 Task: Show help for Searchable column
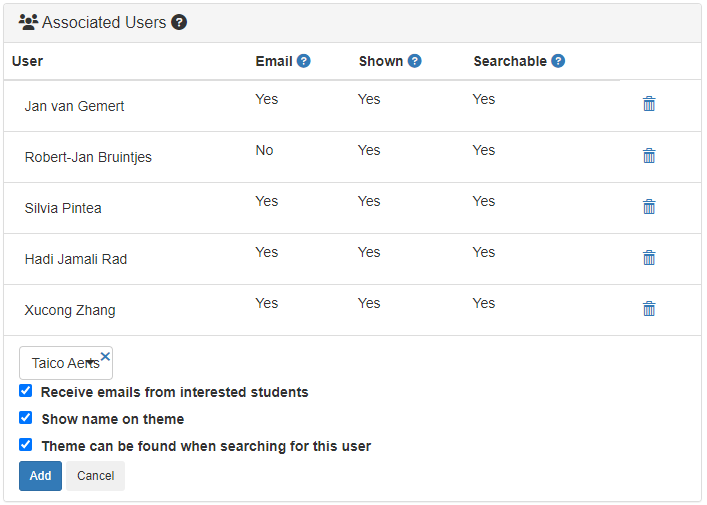558,61
